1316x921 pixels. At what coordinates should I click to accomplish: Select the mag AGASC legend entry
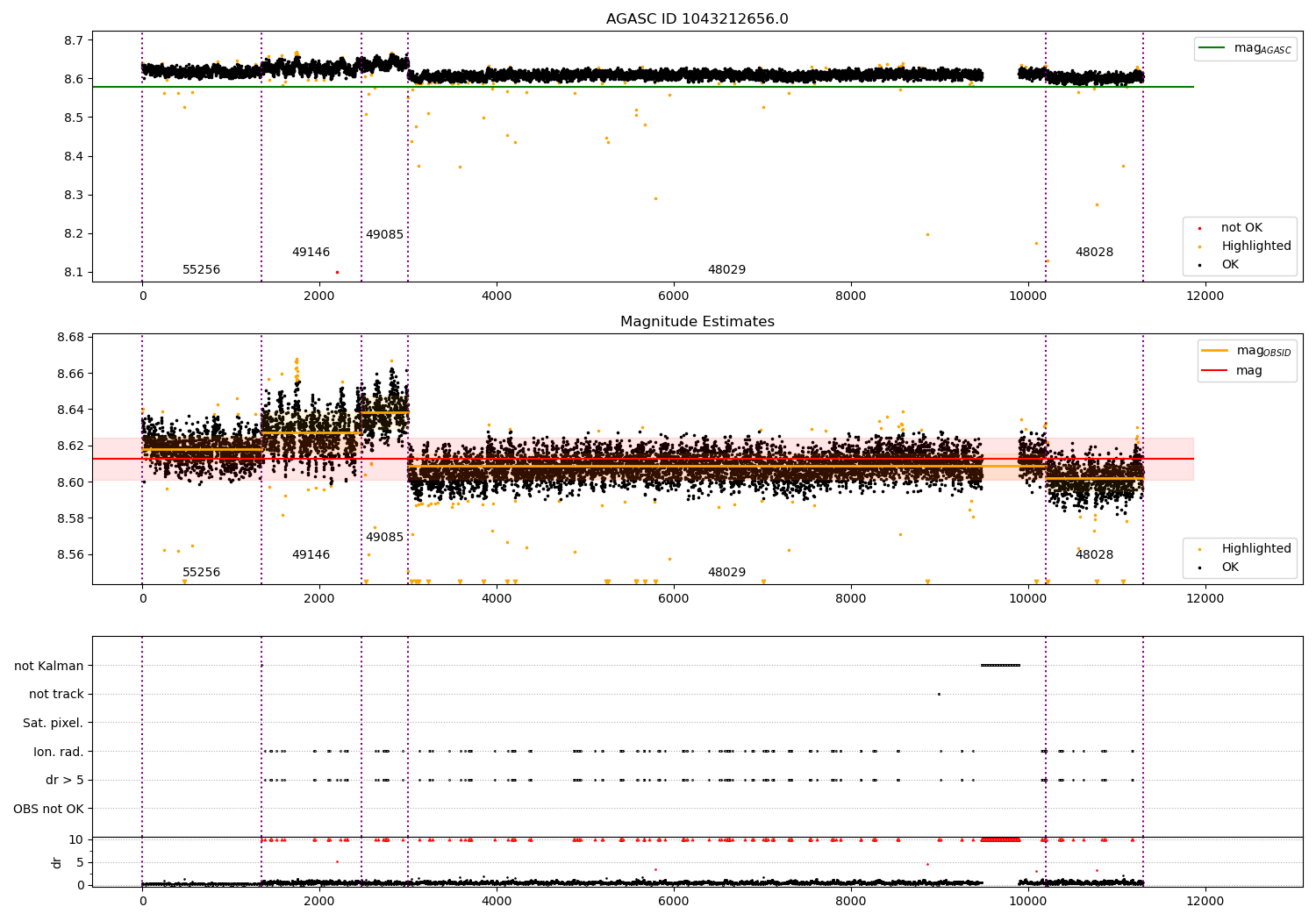coord(1245,48)
